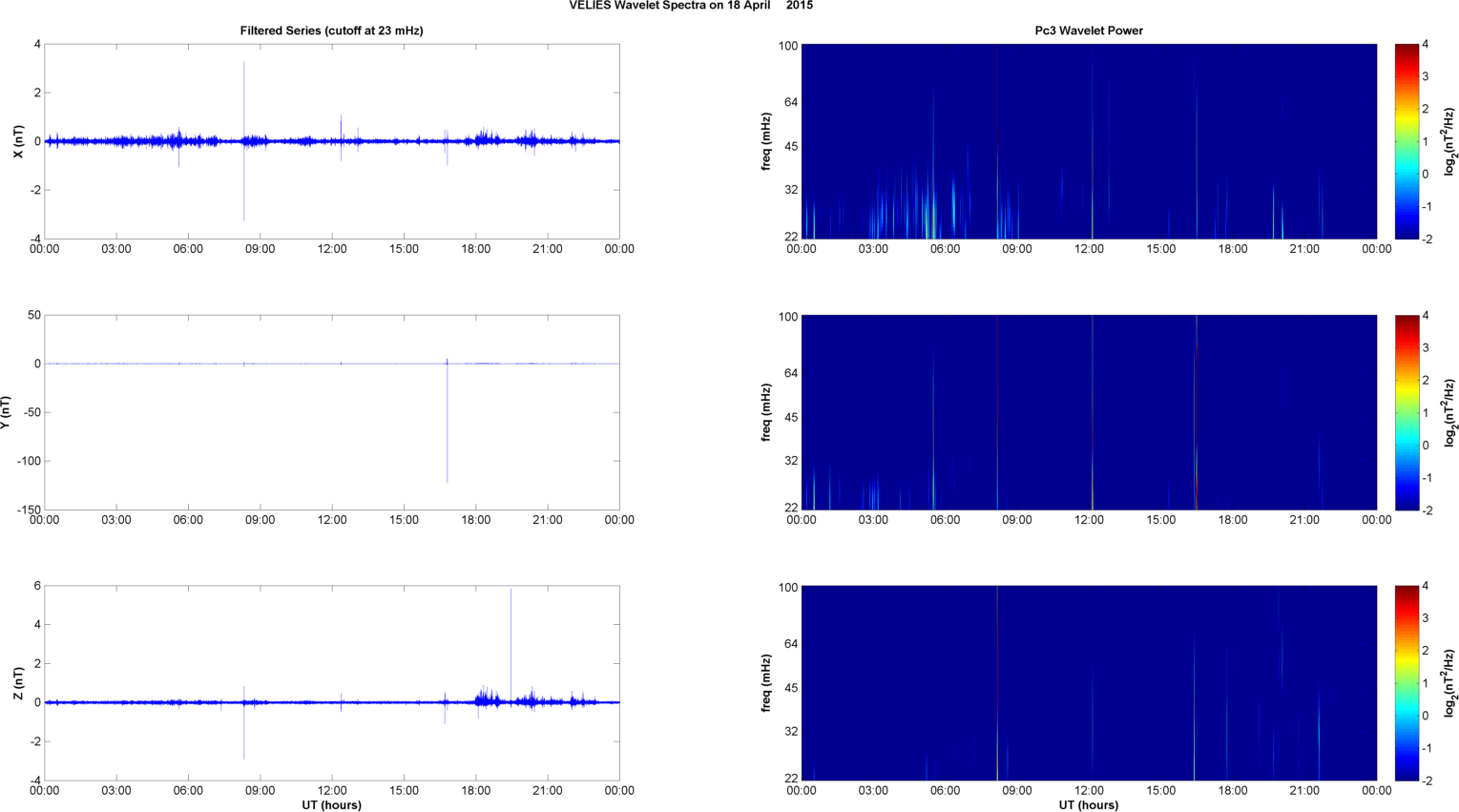This screenshot has width=1459, height=812.
Task: Click the 50 tick on the Y axis
Action: click(34, 315)
